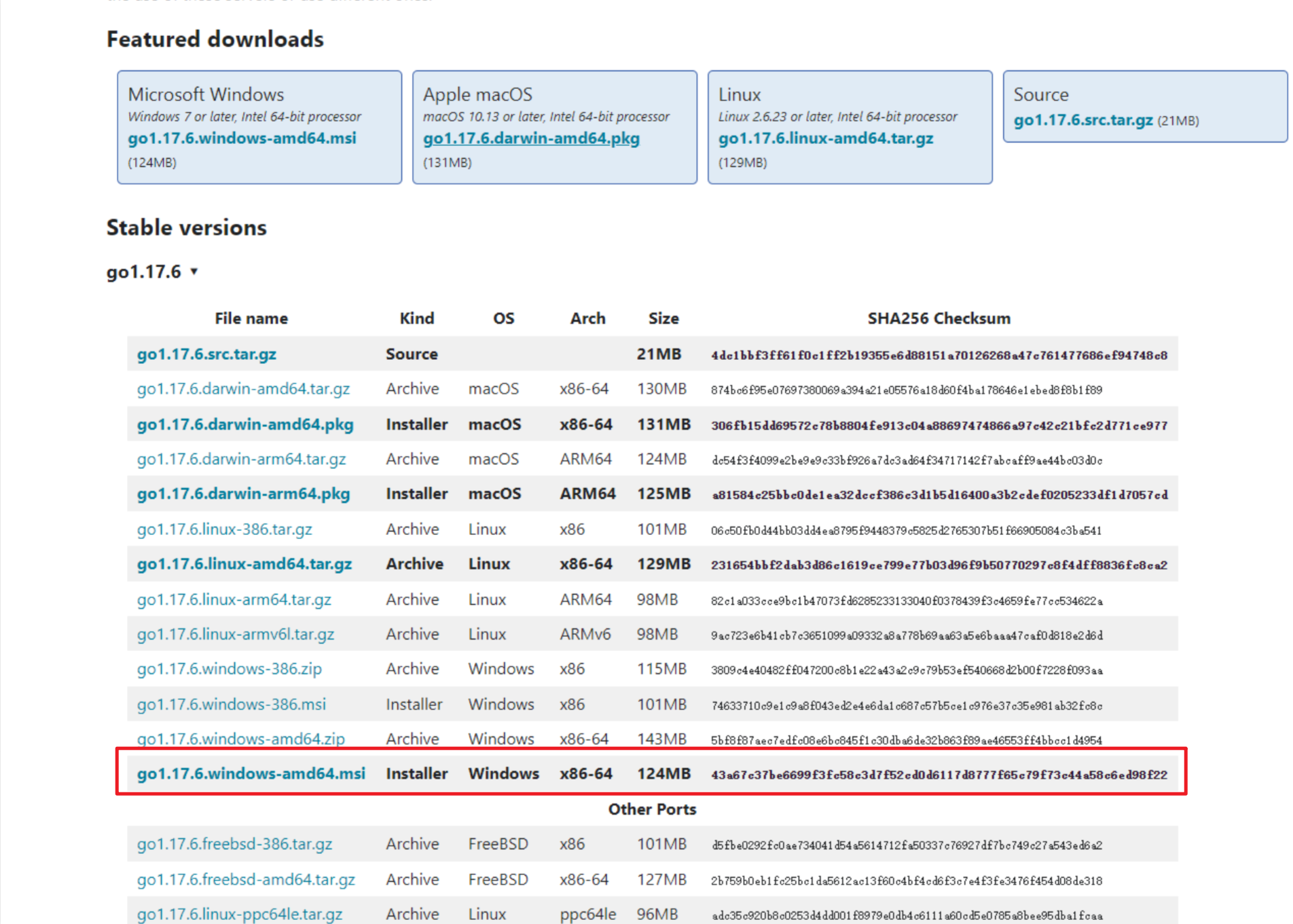Select Windows 7 or later requirement text
The image size is (1293, 924).
[244, 117]
